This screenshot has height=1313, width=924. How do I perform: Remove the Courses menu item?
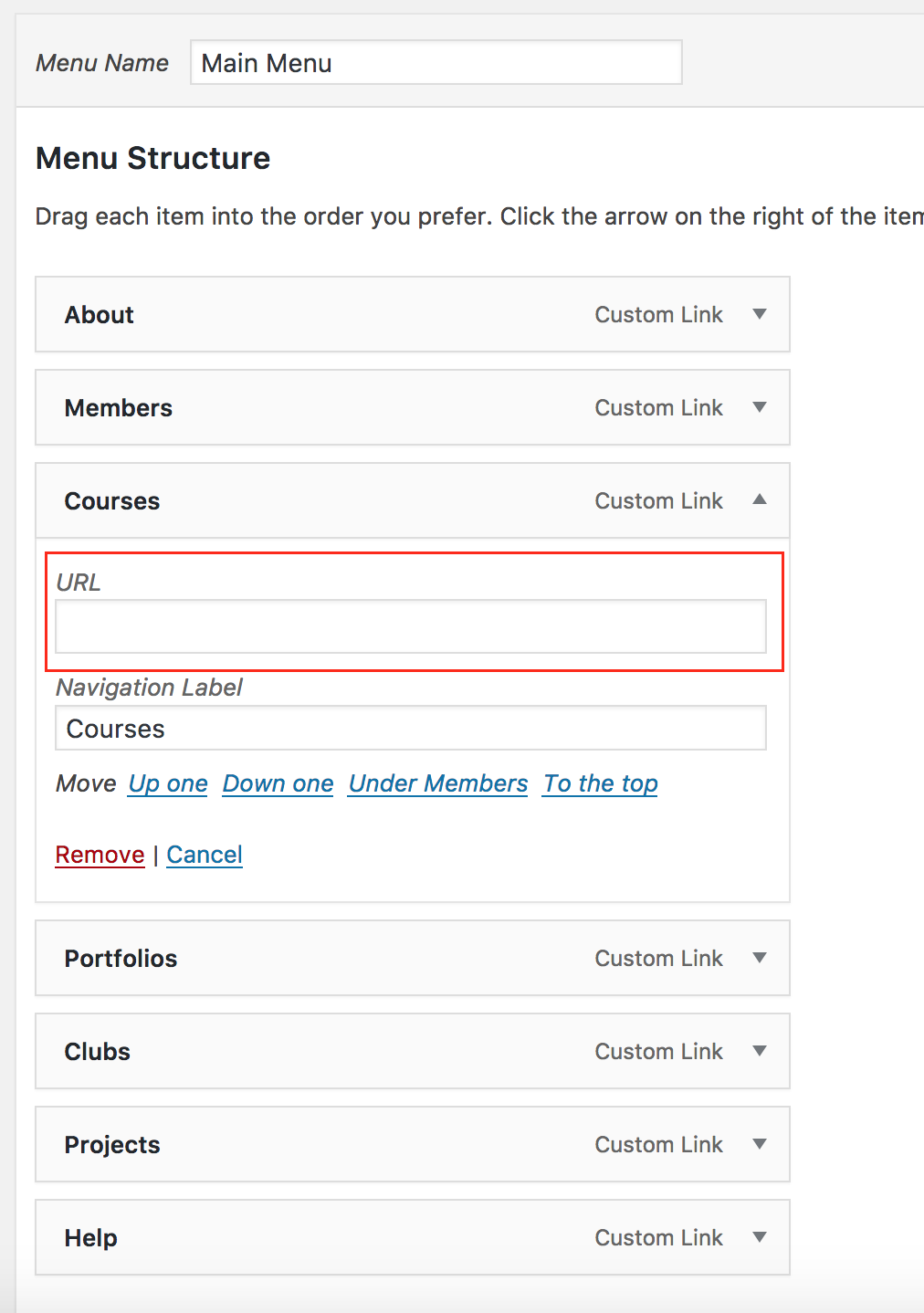[x=100, y=855]
